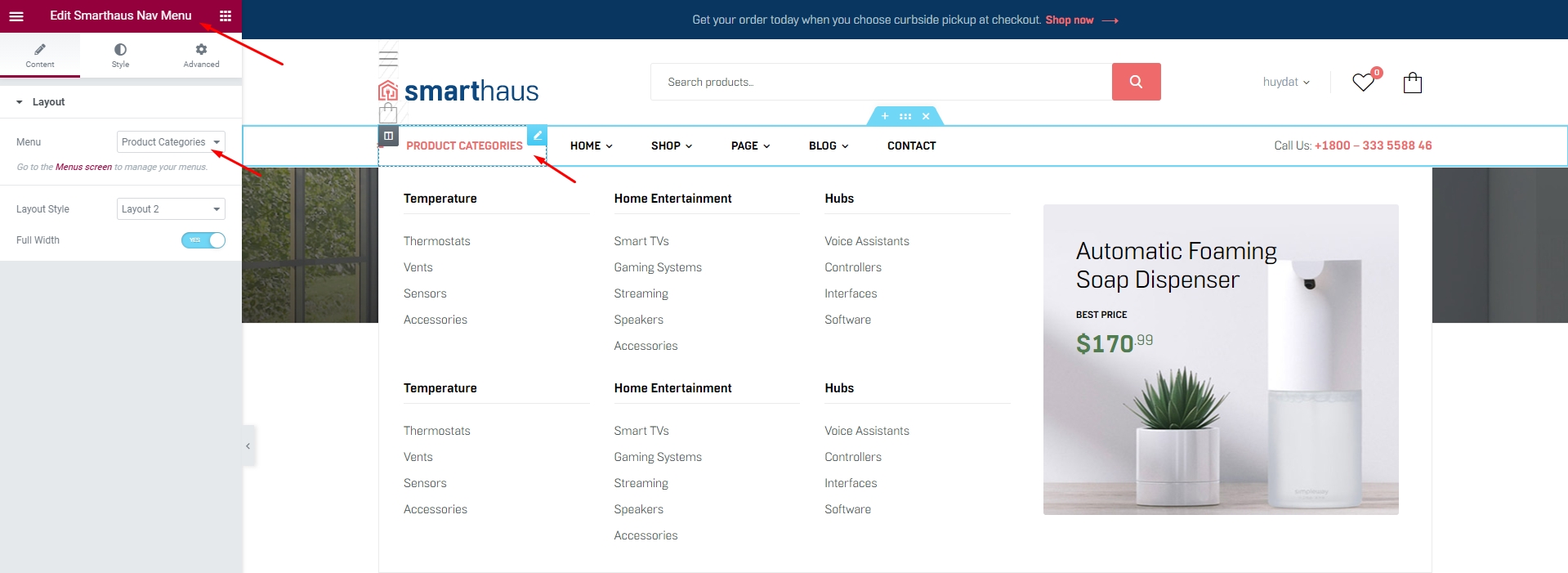Click the add section plus icon
The height and width of the screenshot is (573, 1568).
pyautogui.click(x=885, y=116)
